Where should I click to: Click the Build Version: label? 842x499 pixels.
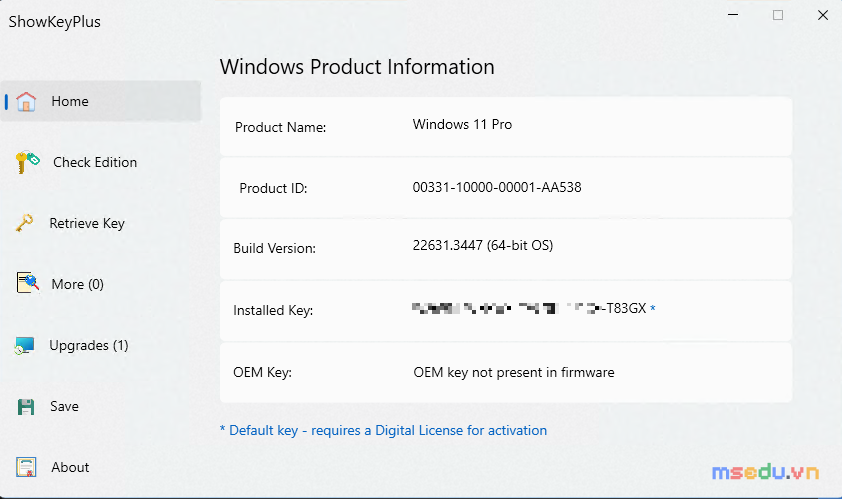tap(274, 249)
